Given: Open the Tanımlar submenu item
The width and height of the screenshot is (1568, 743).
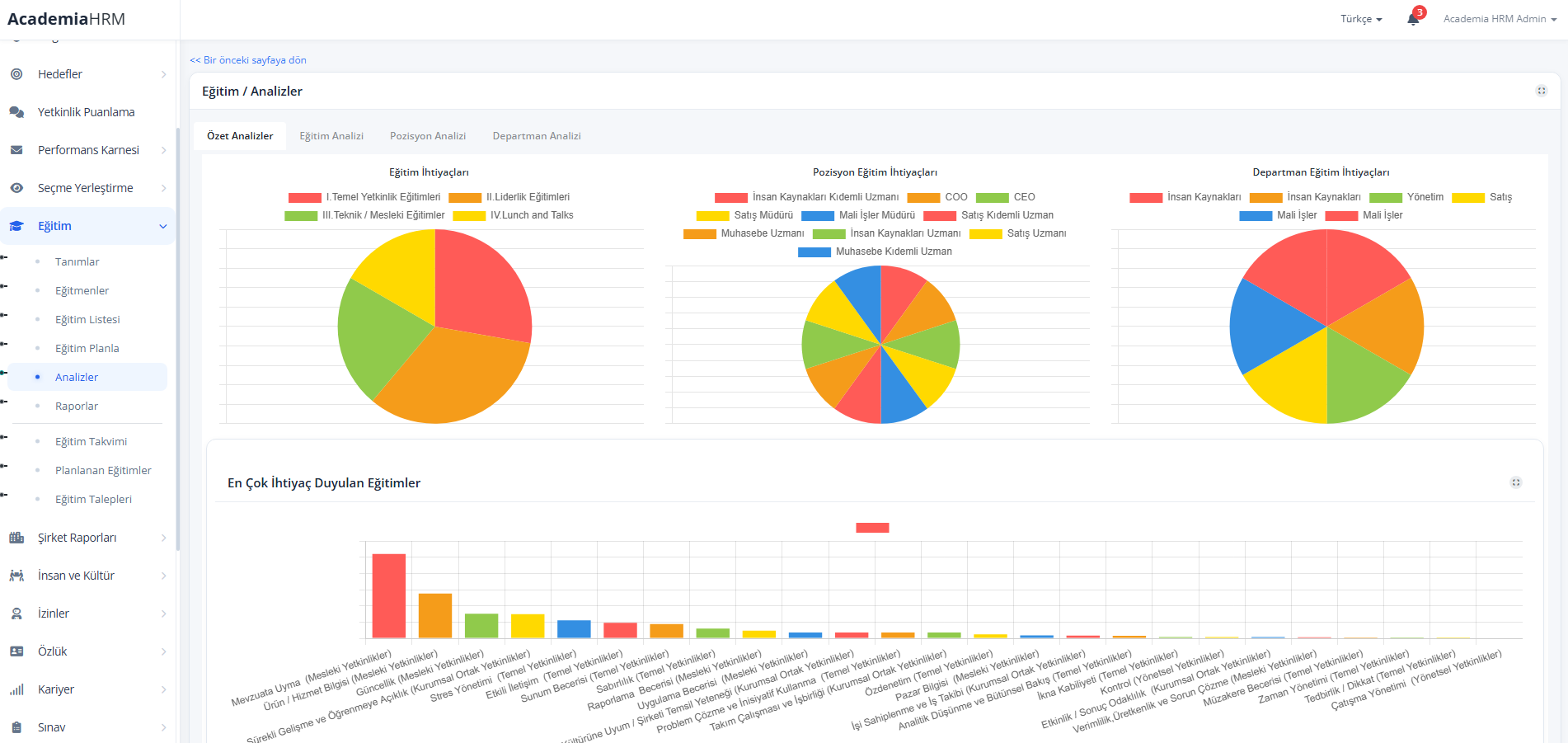Looking at the screenshot, I should coord(77,261).
